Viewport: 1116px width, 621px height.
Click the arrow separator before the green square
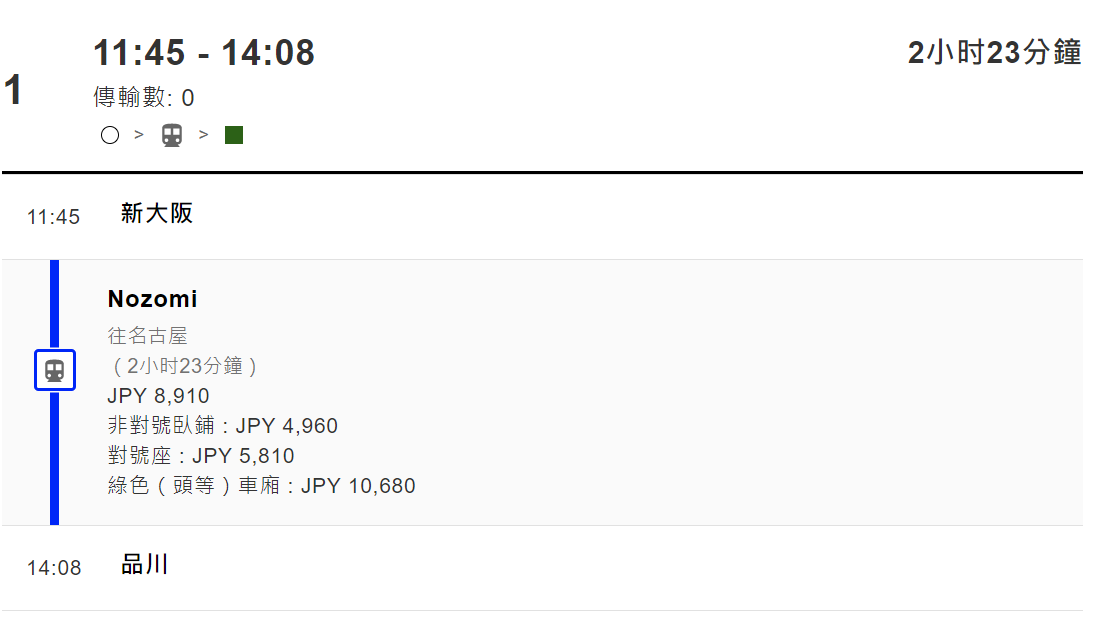[204, 135]
